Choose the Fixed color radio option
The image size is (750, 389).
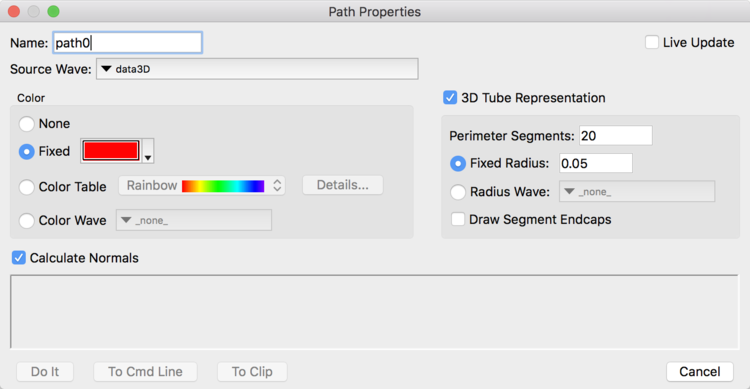tap(26, 152)
